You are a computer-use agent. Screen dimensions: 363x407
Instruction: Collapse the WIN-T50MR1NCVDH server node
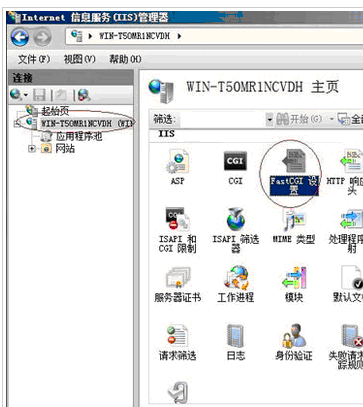point(17,123)
